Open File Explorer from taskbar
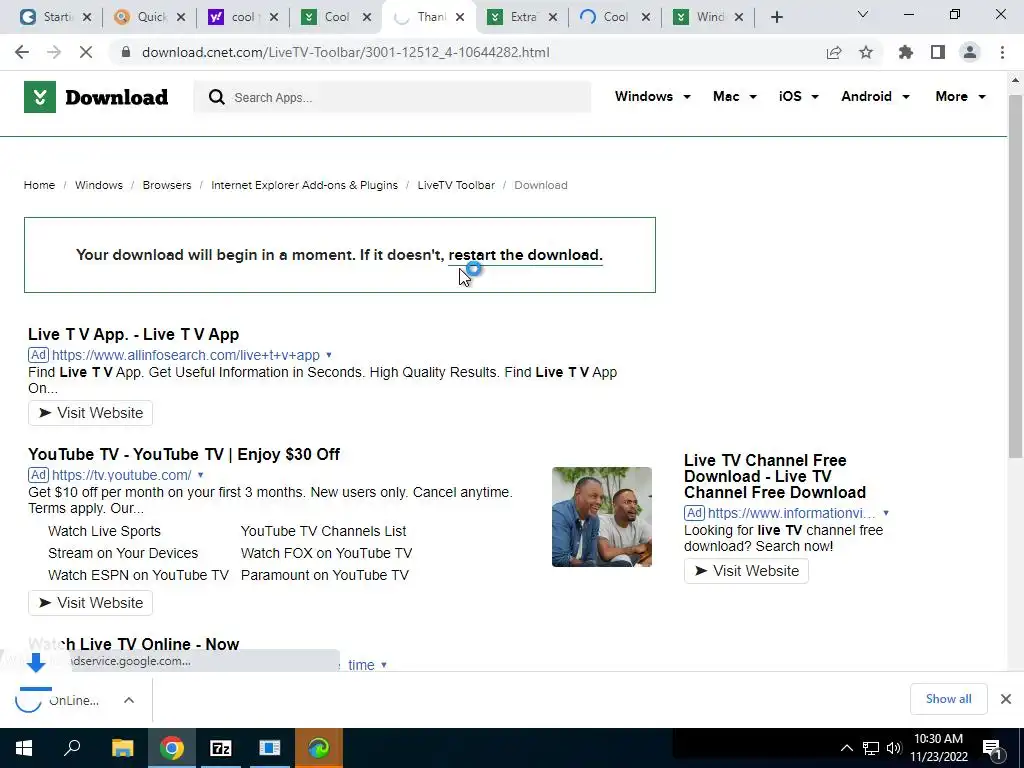This screenshot has height=768, width=1024. click(122, 748)
